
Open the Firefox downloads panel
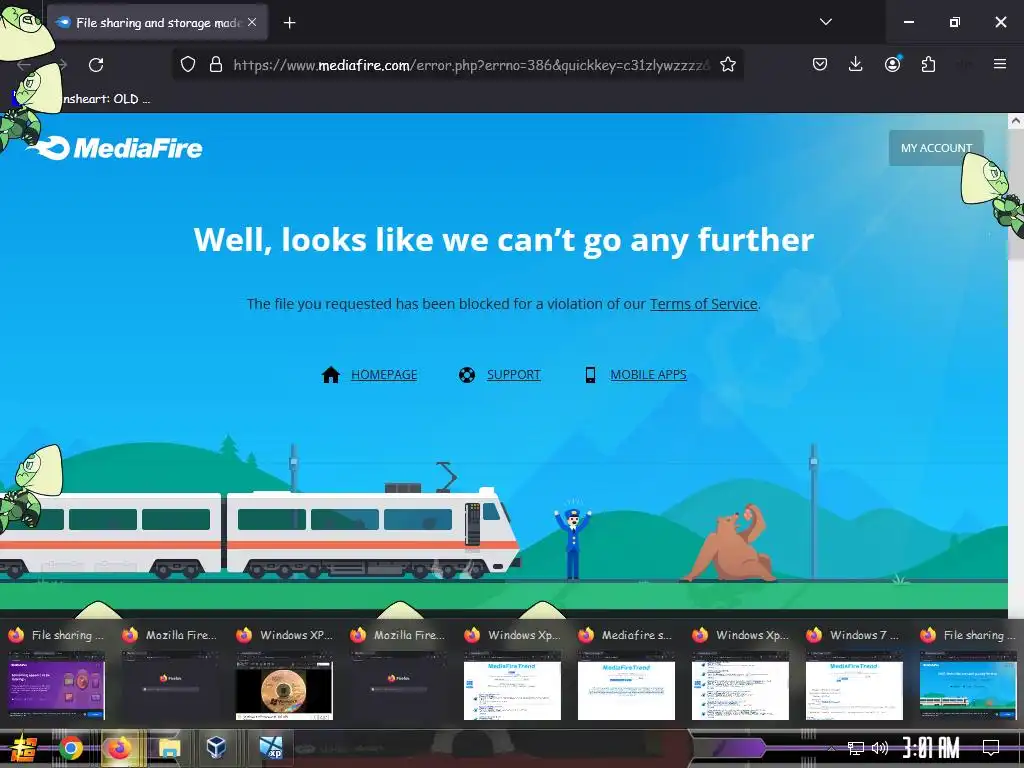click(856, 64)
